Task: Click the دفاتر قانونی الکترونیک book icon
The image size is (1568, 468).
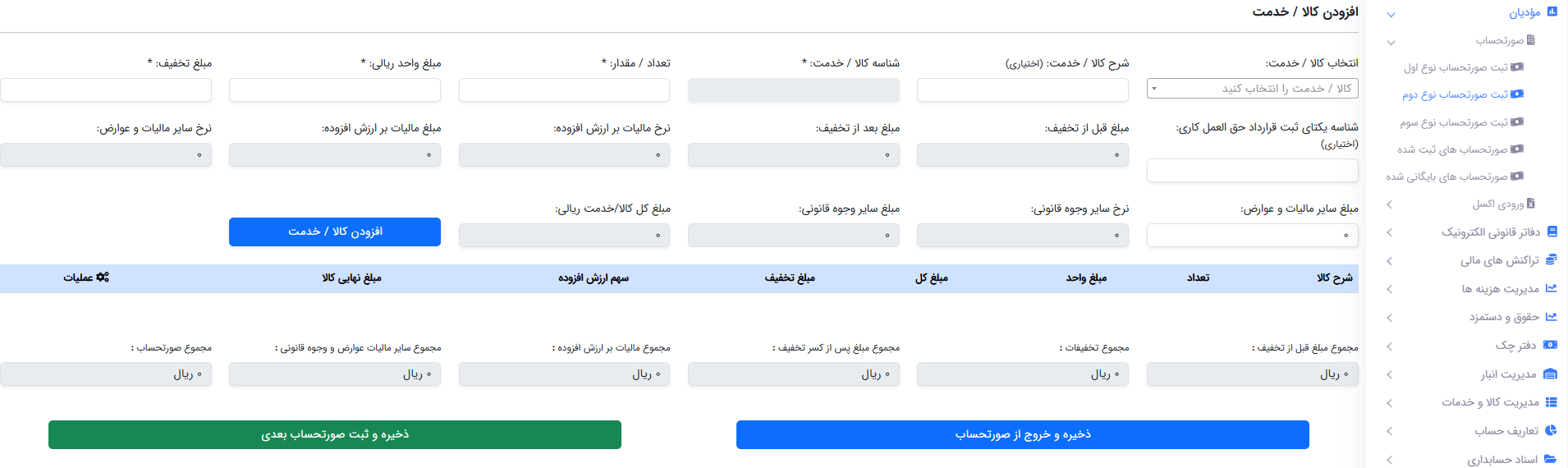Action: 1552,232
